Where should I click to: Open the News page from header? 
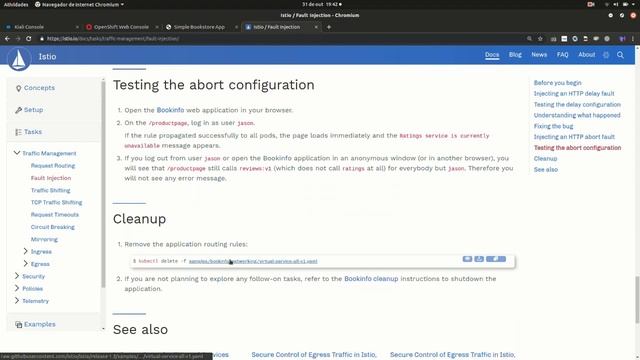(x=539, y=55)
